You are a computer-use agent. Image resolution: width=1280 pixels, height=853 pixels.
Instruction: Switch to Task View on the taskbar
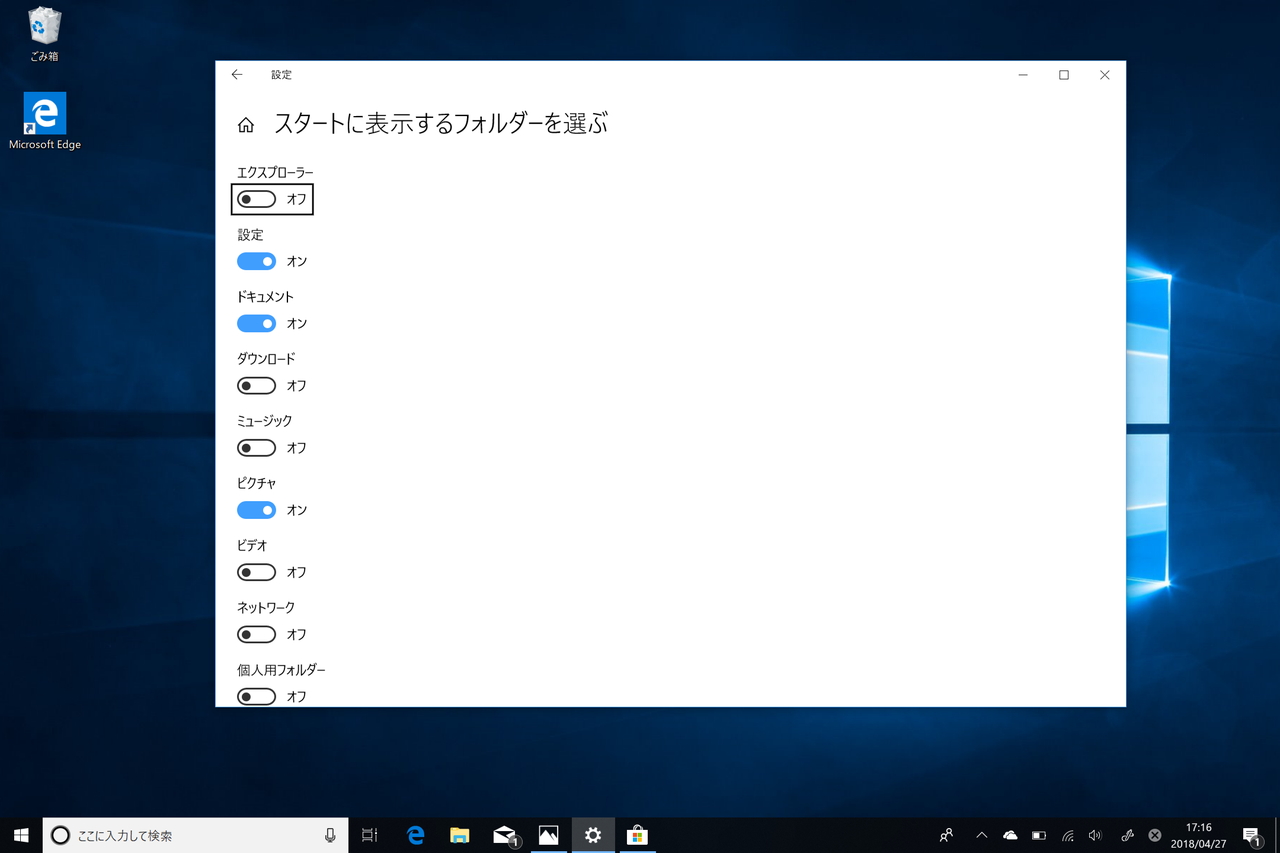pyautogui.click(x=369, y=835)
